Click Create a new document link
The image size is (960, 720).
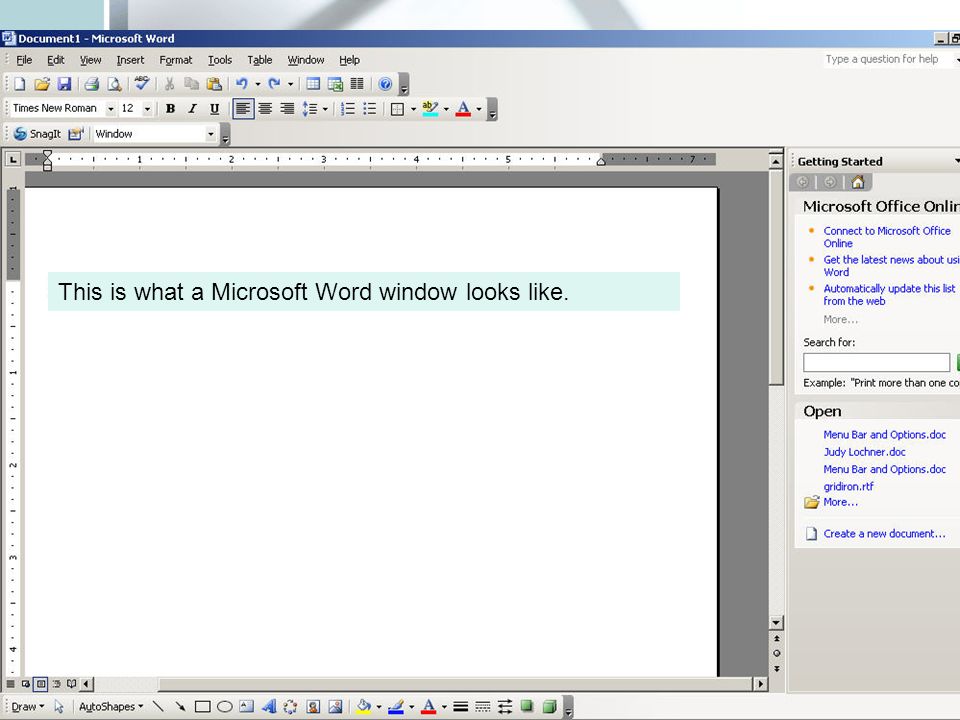point(884,533)
